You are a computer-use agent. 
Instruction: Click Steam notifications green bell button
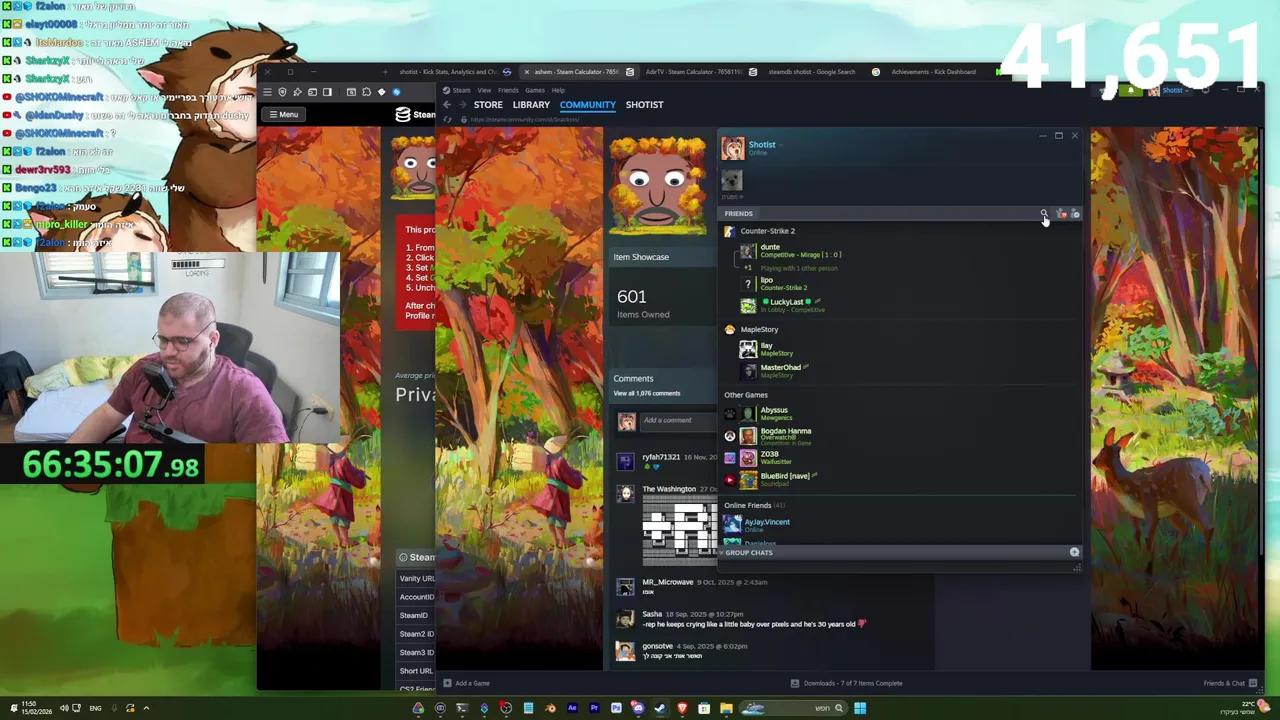(x=1131, y=90)
